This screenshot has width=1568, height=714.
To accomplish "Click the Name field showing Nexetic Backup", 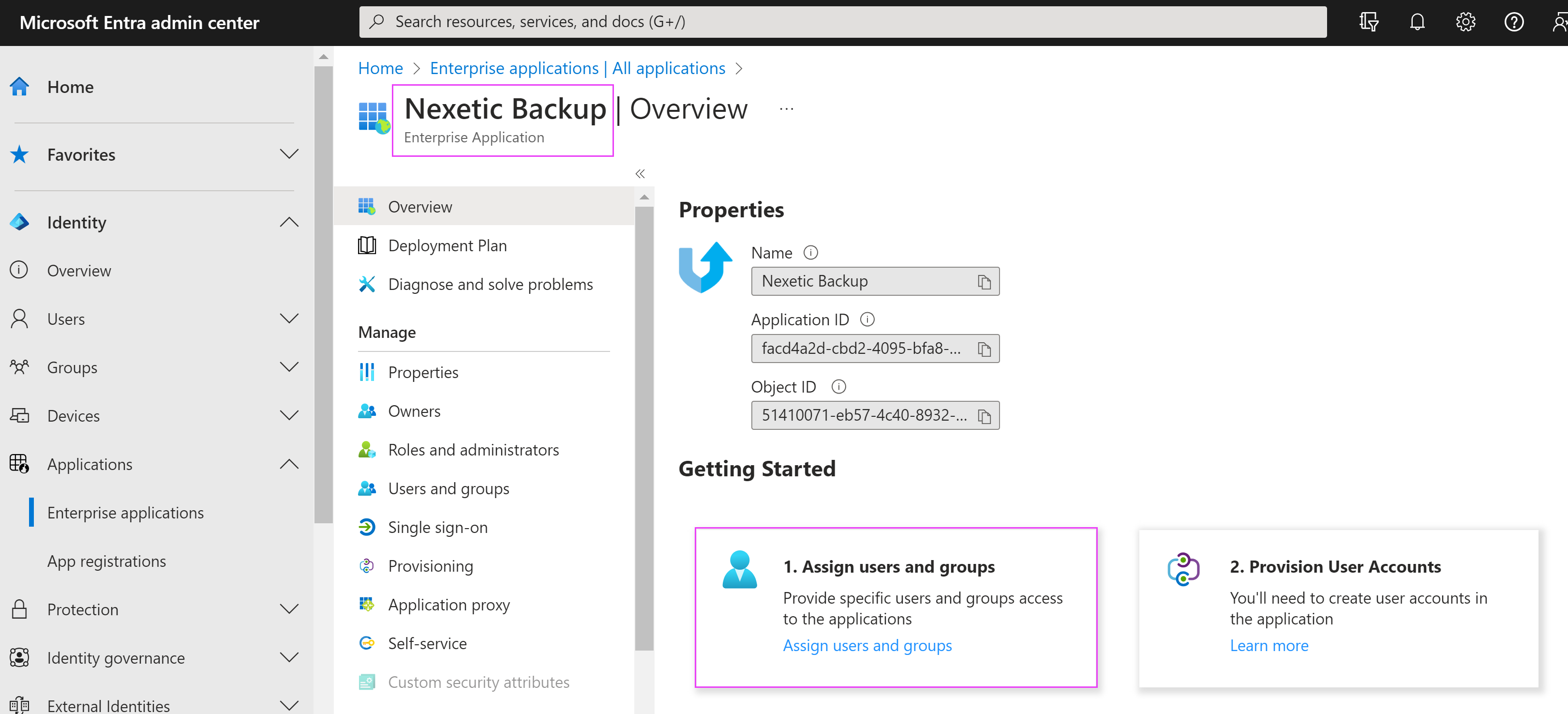I will [x=874, y=281].
